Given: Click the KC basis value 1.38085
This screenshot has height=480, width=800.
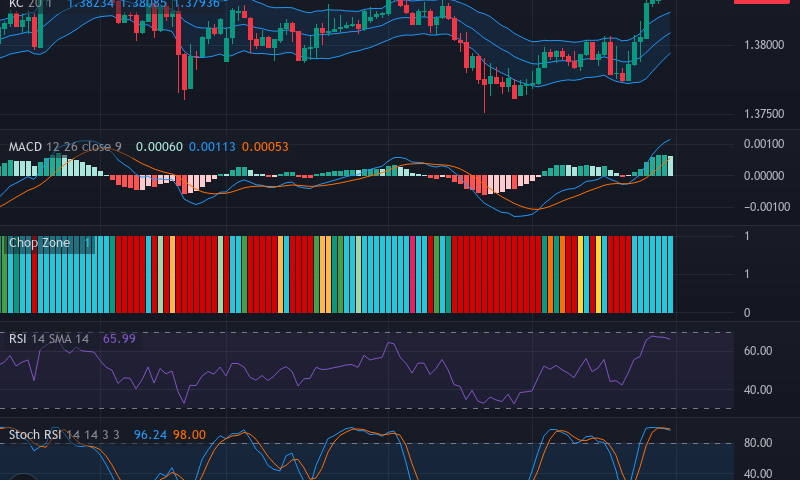Looking at the screenshot, I should click(x=143, y=4).
